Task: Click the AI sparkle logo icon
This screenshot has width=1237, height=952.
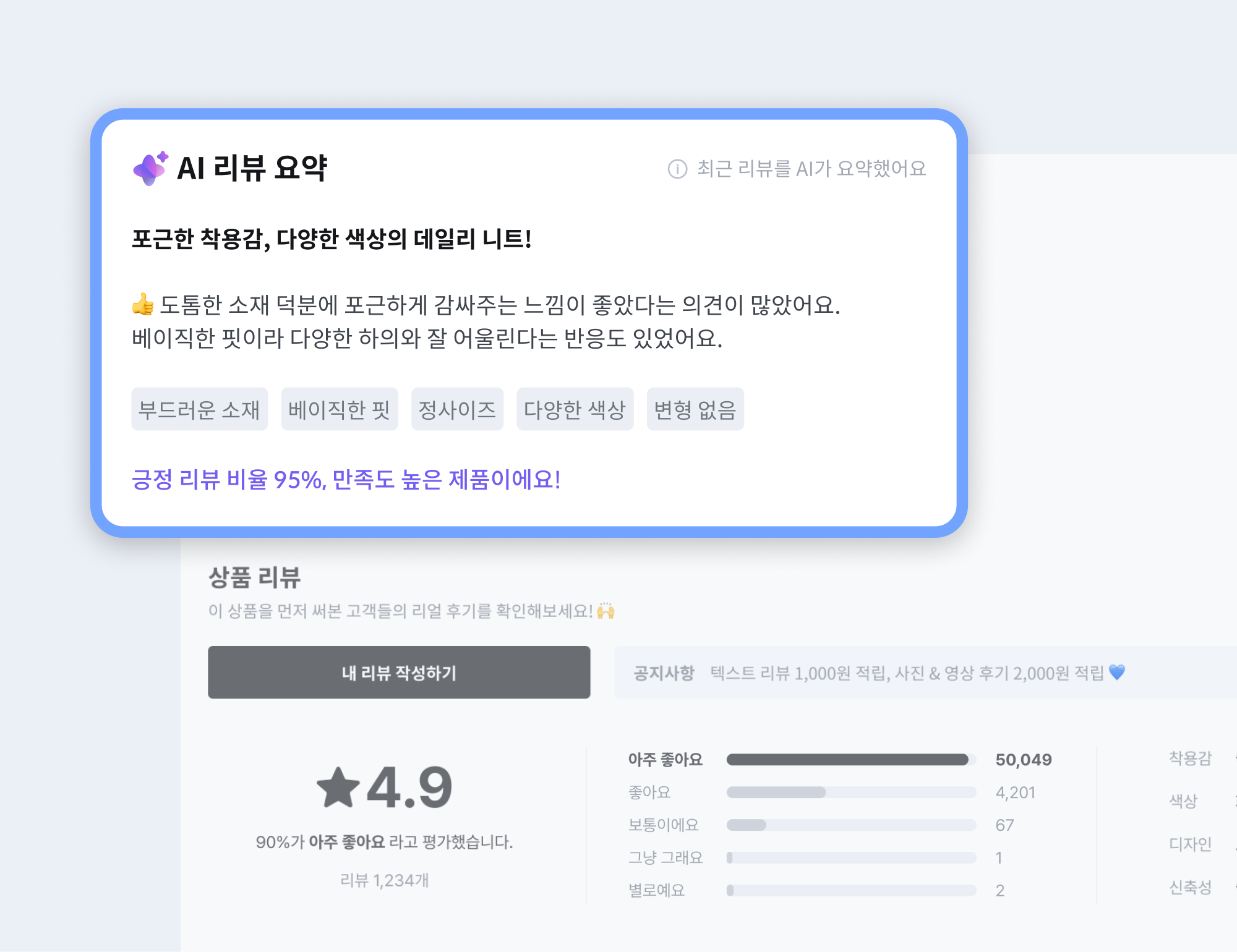Action: pyautogui.click(x=150, y=168)
